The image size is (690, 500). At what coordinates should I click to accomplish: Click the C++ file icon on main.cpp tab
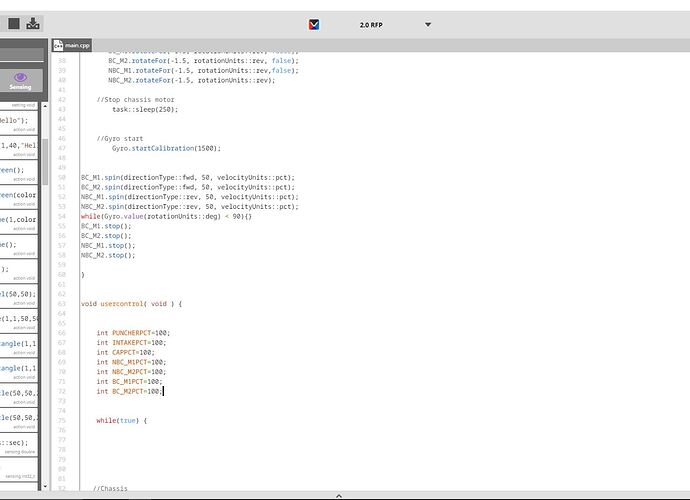pyautogui.click(x=58, y=45)
